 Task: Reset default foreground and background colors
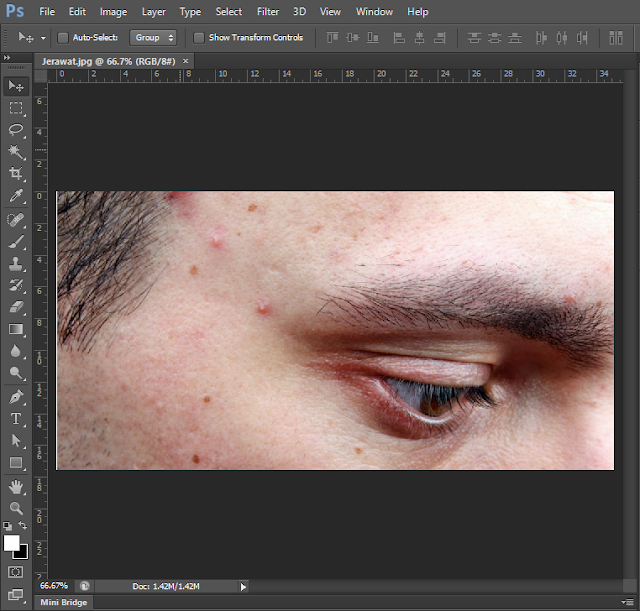click(7, 526)
